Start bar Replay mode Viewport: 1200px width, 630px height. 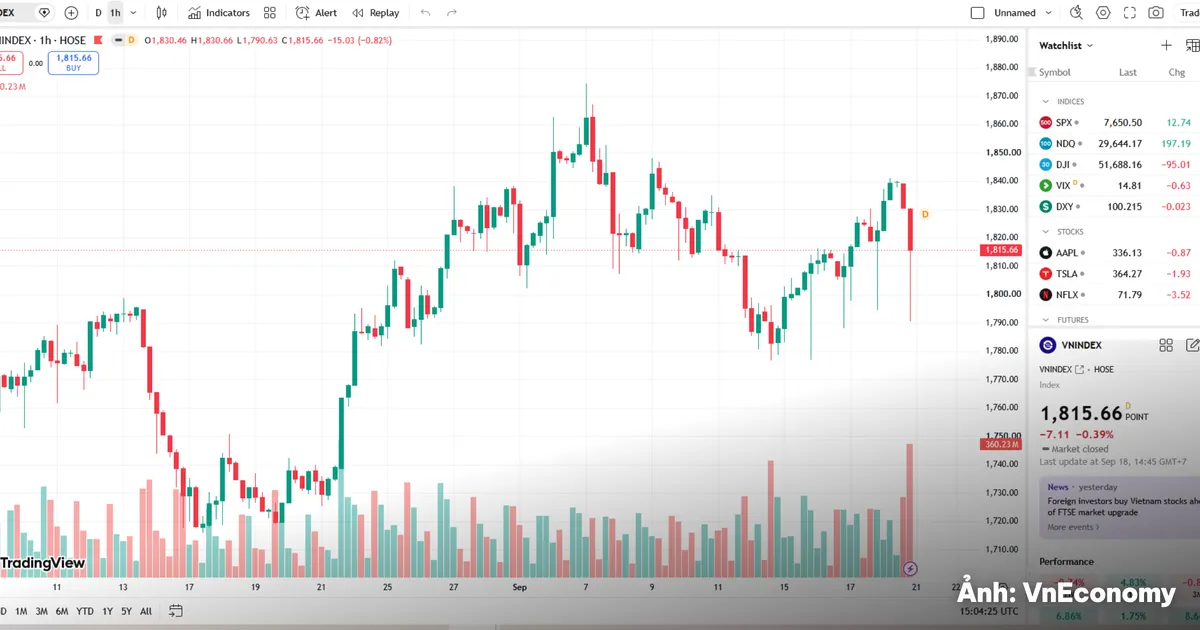375,13
